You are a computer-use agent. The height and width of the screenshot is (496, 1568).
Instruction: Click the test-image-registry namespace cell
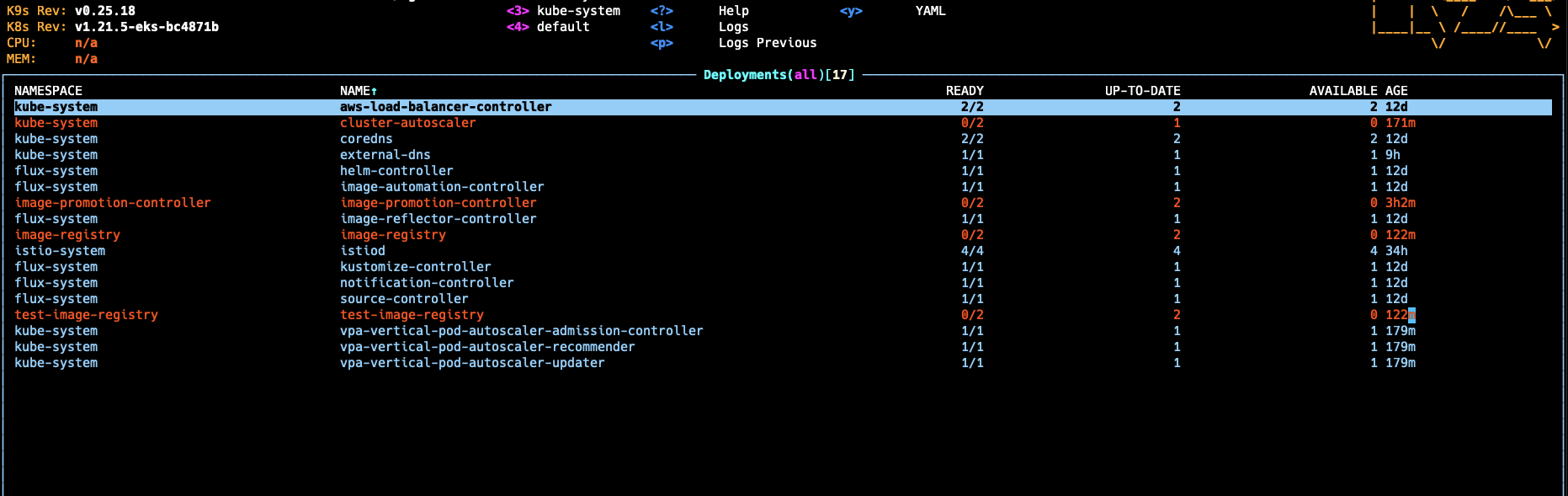pos(86,315)
